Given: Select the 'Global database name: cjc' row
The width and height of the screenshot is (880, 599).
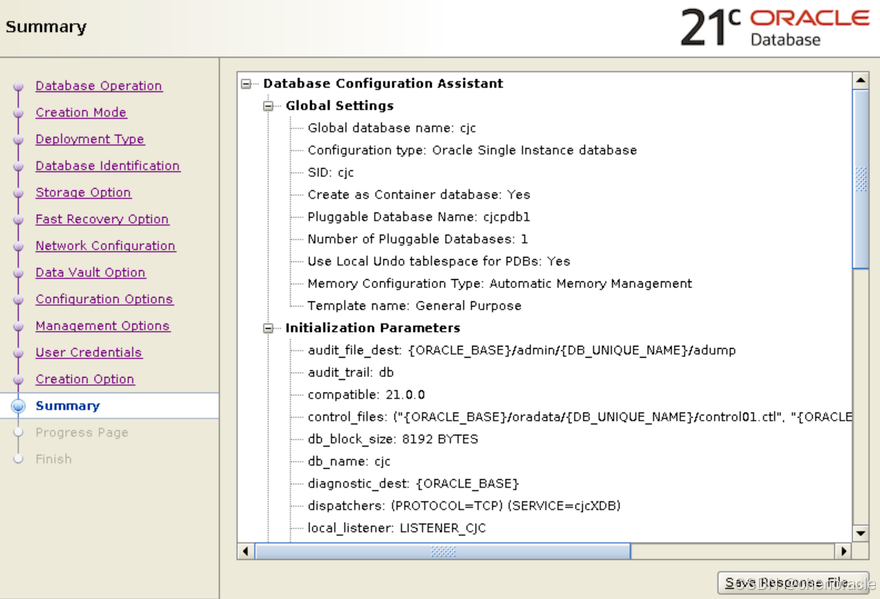Looking at the screenshot, I should [392, 128].
